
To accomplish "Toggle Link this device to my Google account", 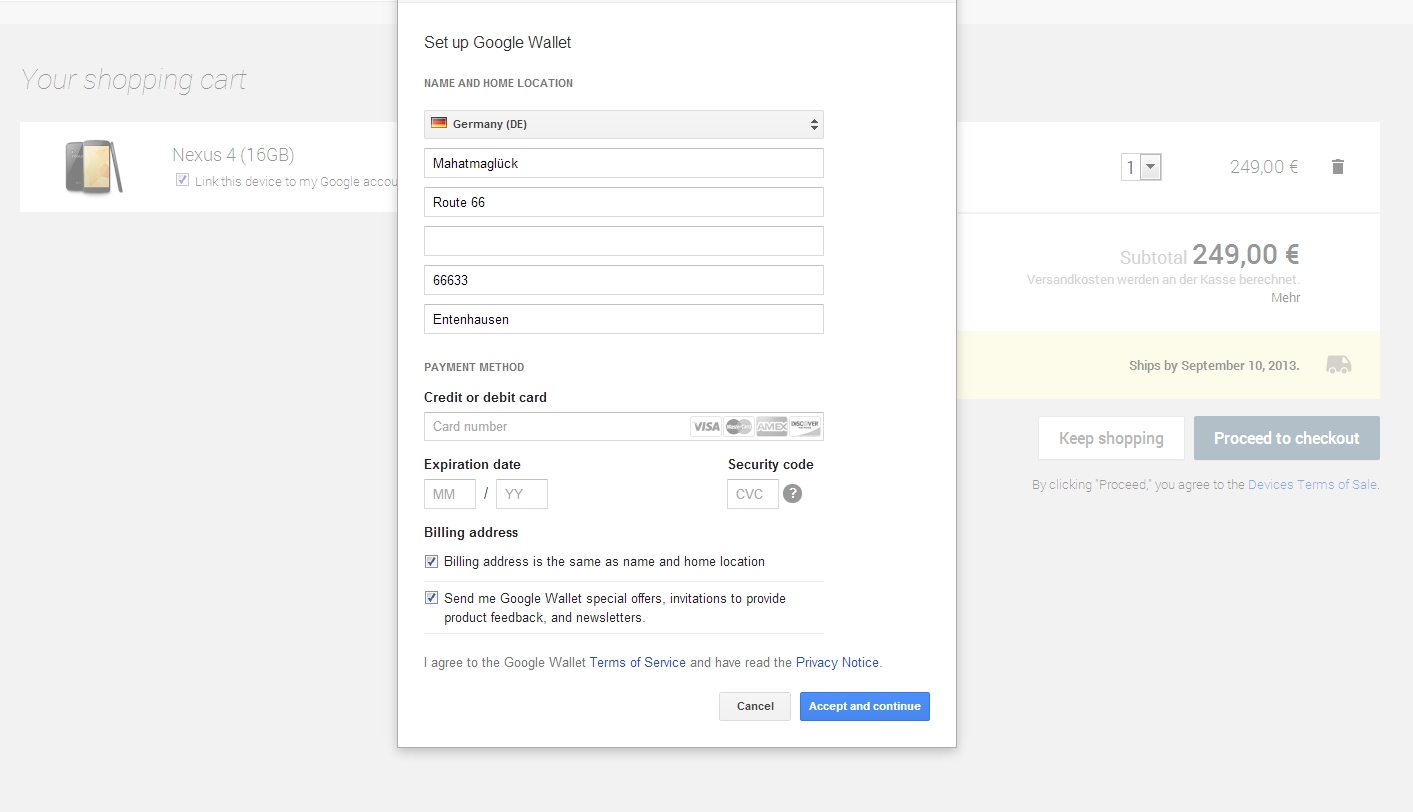I will point(182,180).
